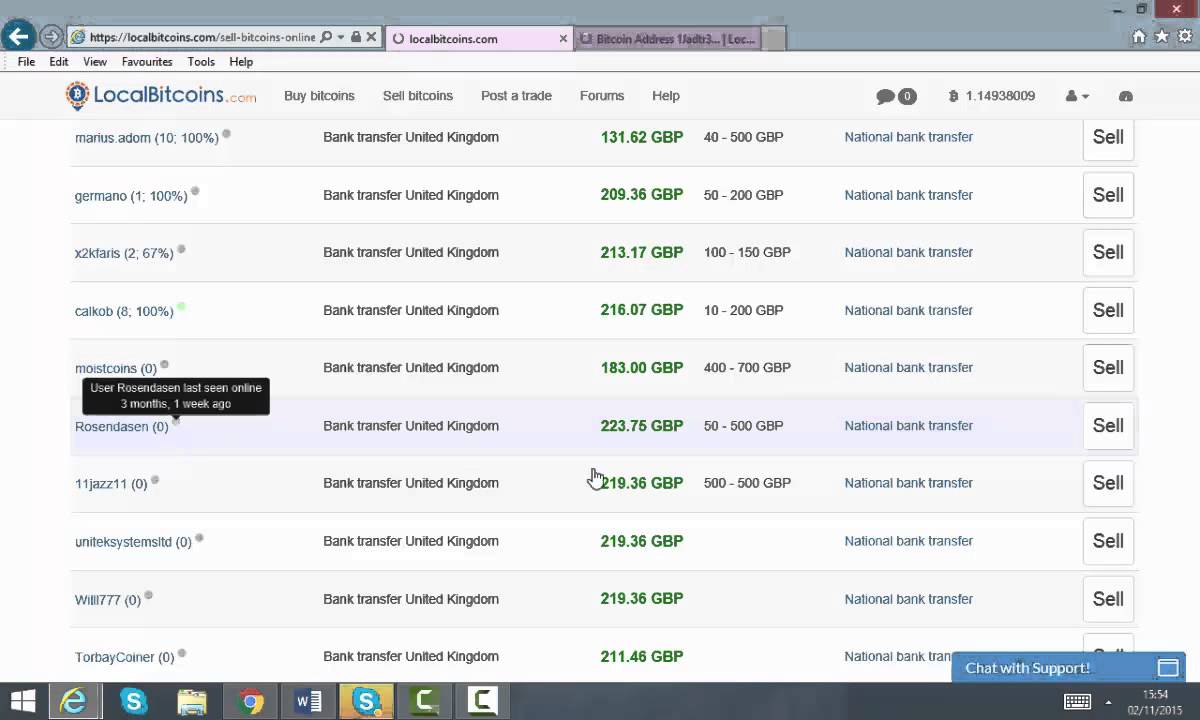
Task: Click Sell in the 11jazz11 row
Action: [x=1108, y=483]
